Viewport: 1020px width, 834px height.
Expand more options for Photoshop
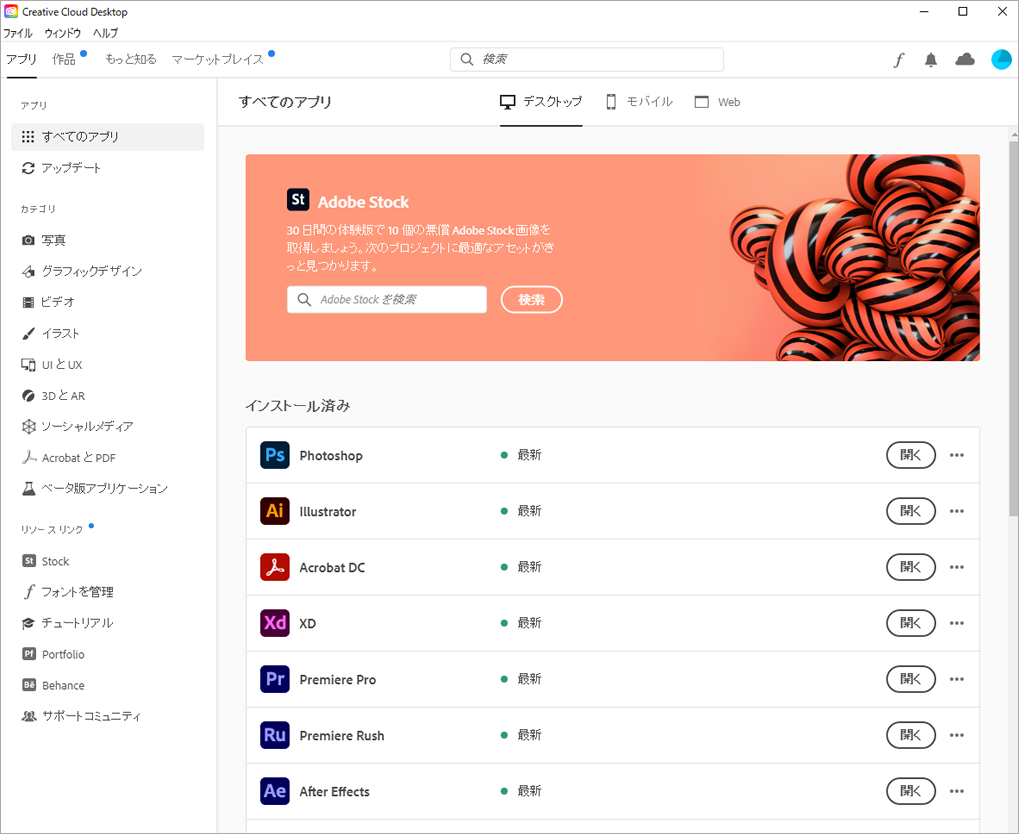(x=956, y=455)
